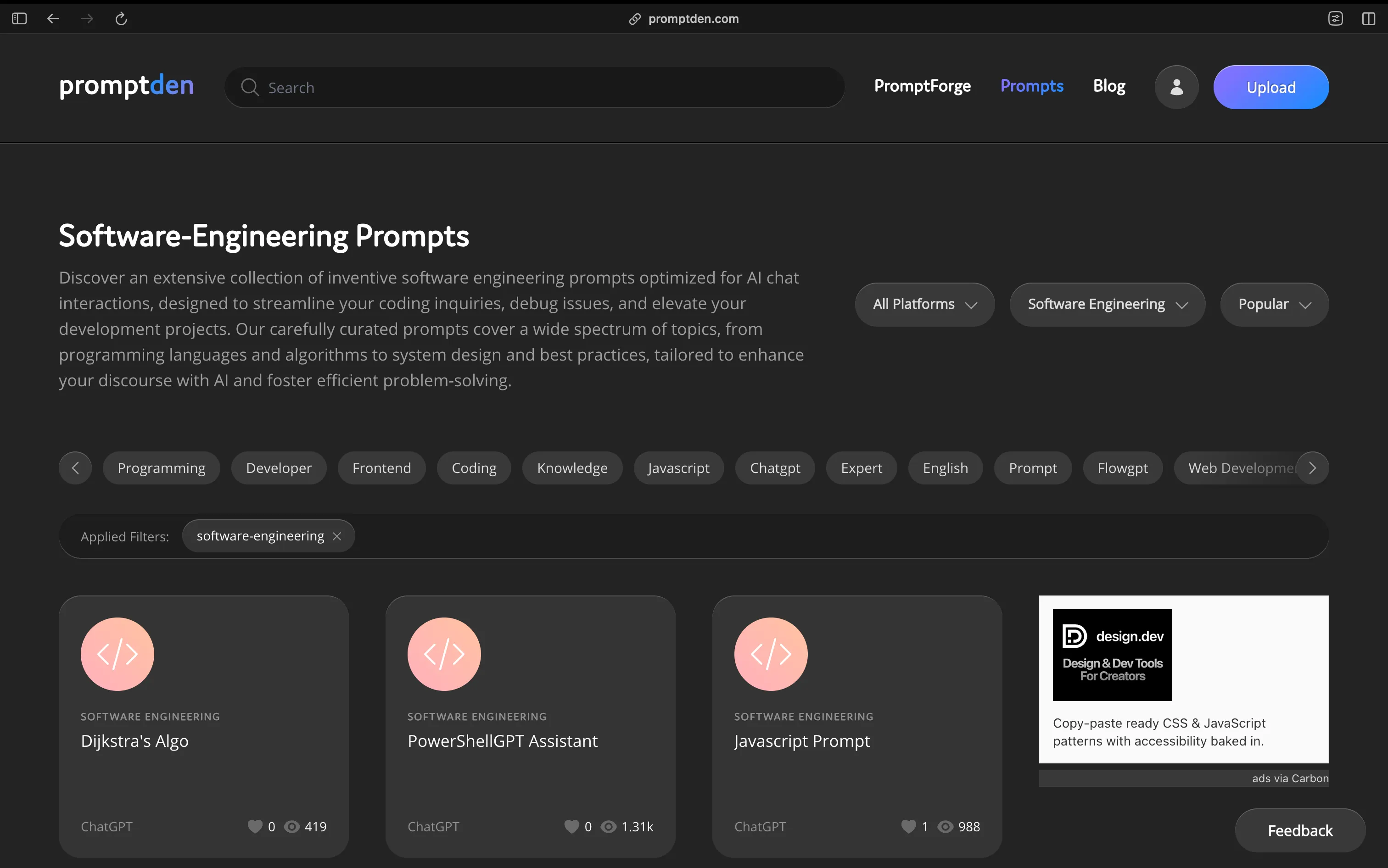1388x868 pixels.
Task: Click the promptden.com address bar URL
Action: [693, 18]
